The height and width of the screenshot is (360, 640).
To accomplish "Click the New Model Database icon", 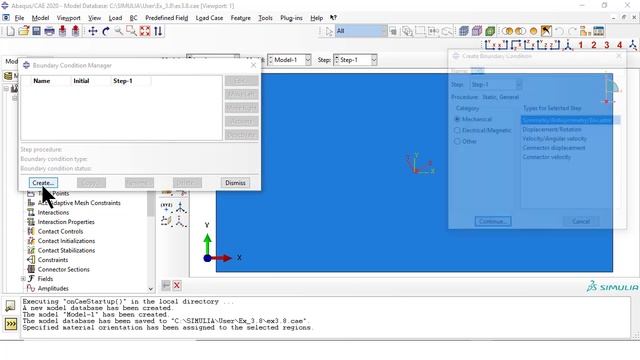I will (x=10, y=31).
